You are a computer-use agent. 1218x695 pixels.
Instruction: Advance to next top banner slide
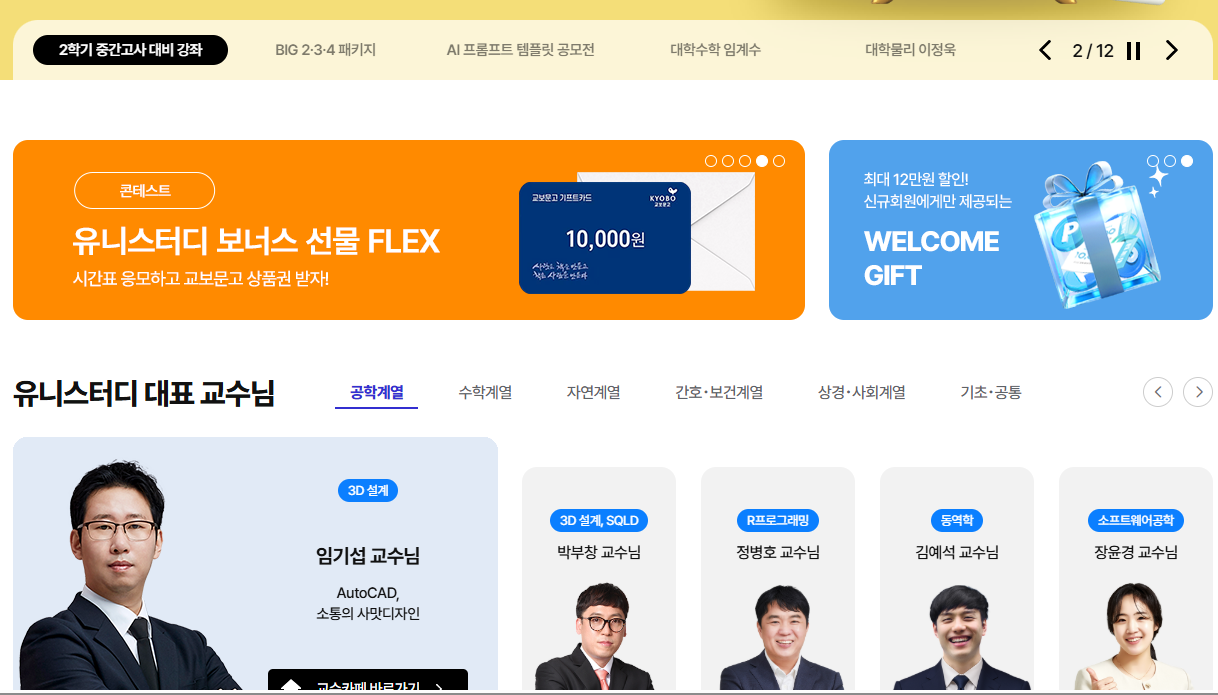click(1172, 50)
